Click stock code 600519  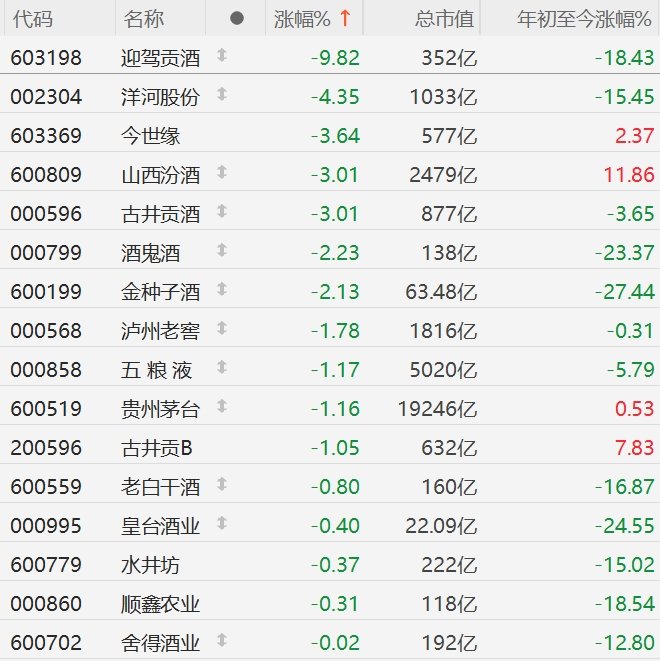(46, 409)
